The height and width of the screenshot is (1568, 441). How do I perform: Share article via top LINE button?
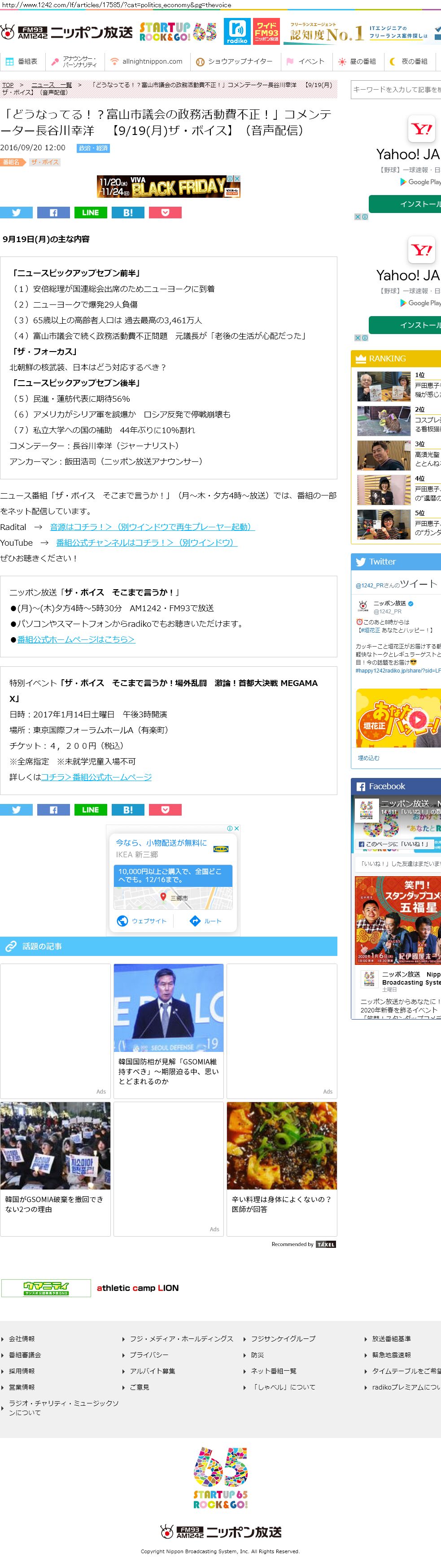pos(90,213)
